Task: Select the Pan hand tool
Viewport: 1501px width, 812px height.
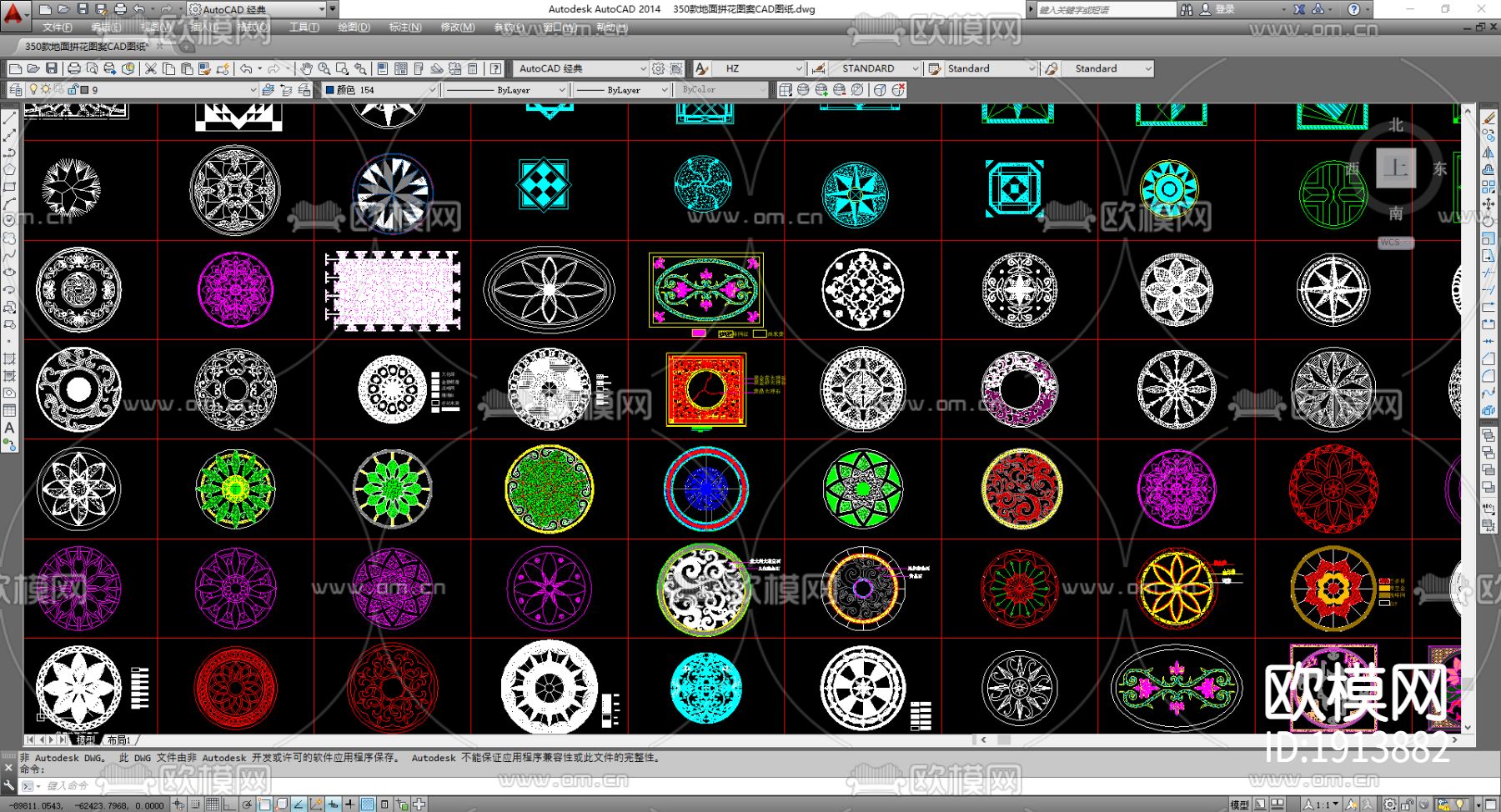Action: point(306,68)
